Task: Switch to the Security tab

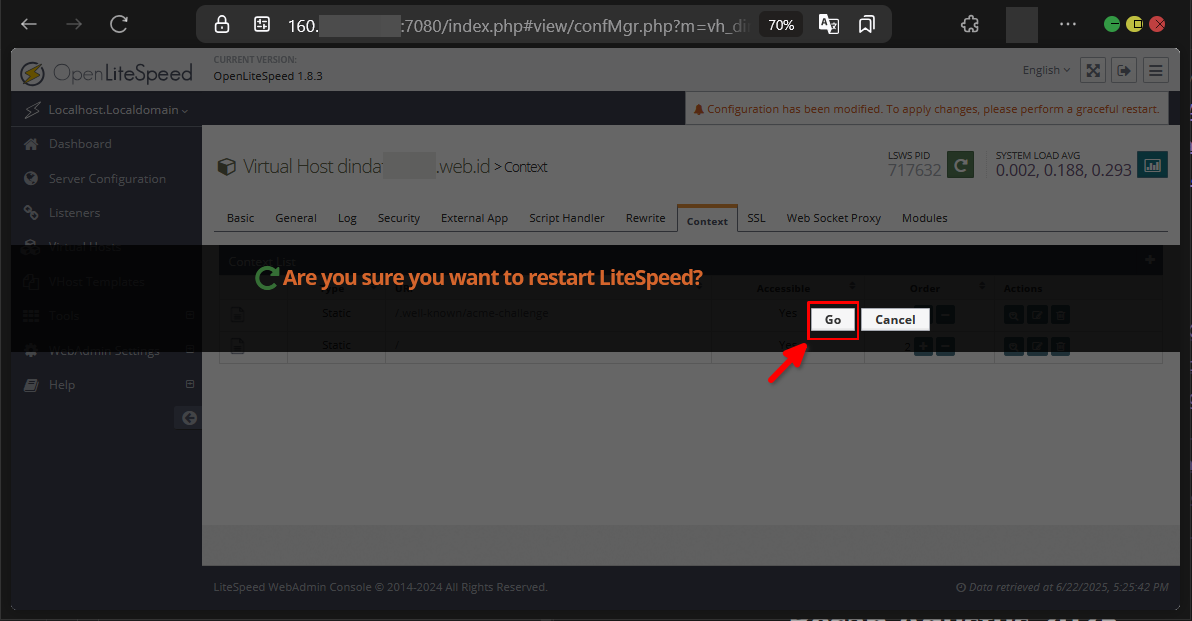Action: (x=398, y=218)
